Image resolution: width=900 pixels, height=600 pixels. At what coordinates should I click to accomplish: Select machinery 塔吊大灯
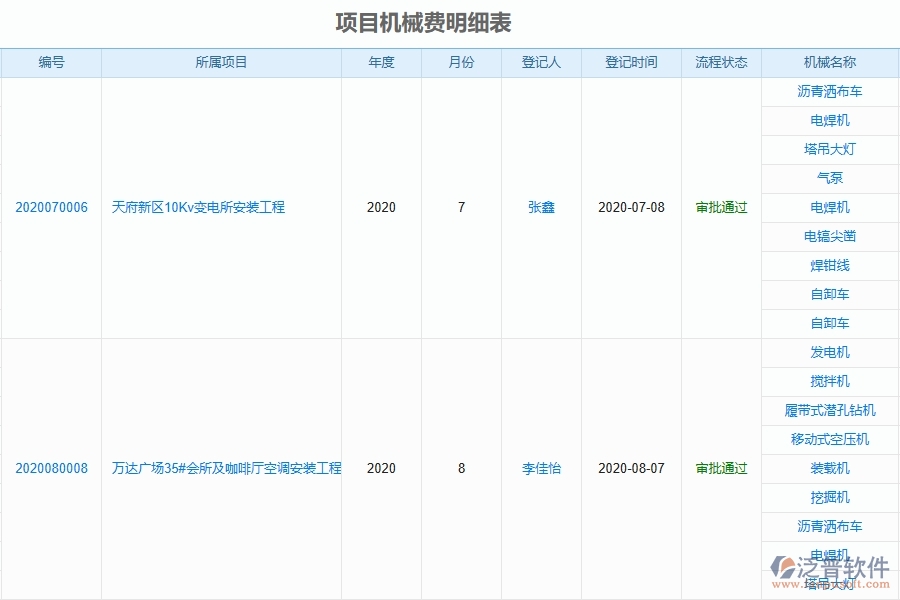pos(827,149)
